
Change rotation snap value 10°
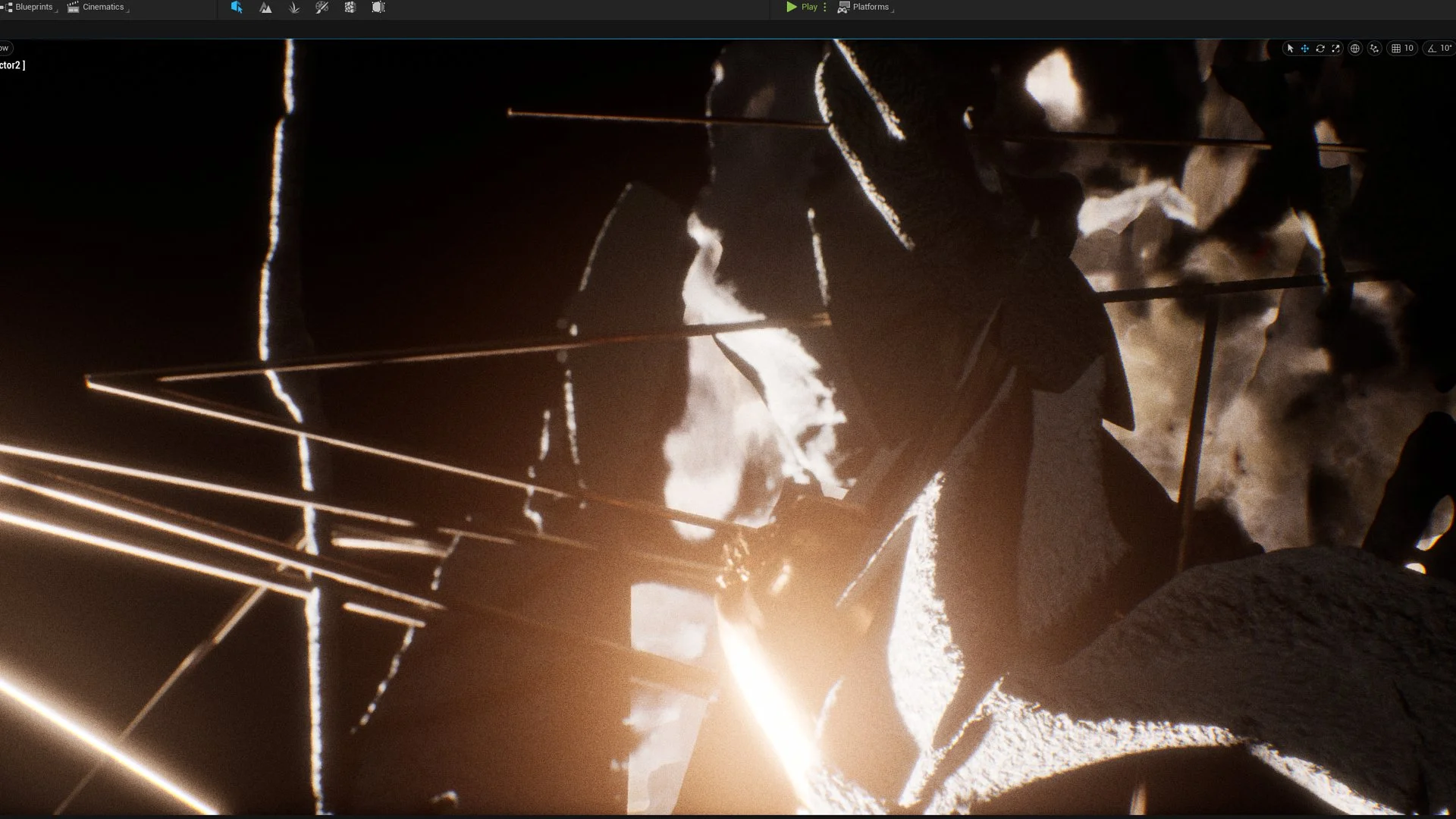click(x=1445, y=48)
